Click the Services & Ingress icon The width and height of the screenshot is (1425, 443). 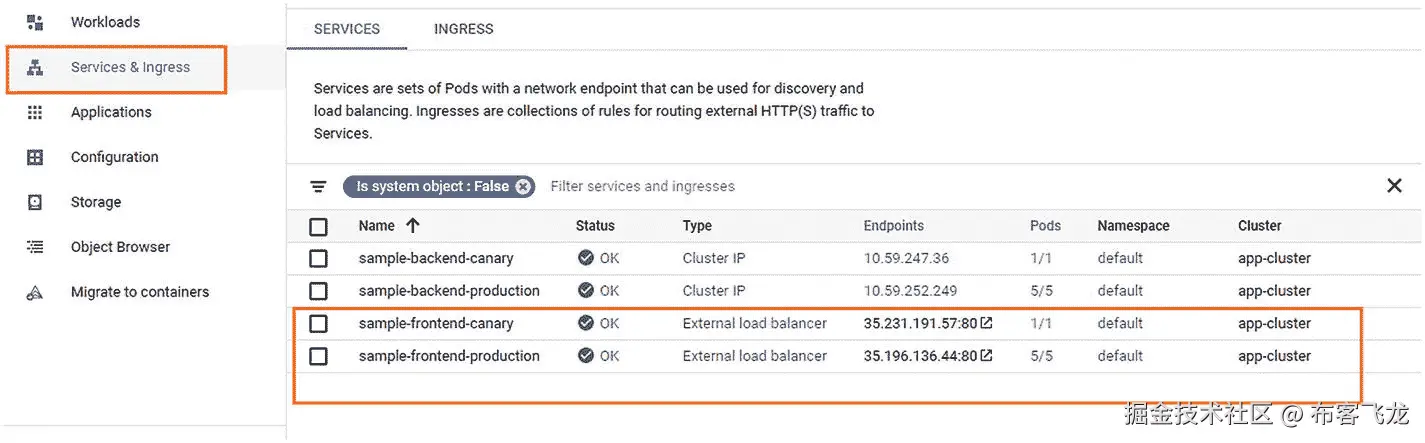point(35,68)
